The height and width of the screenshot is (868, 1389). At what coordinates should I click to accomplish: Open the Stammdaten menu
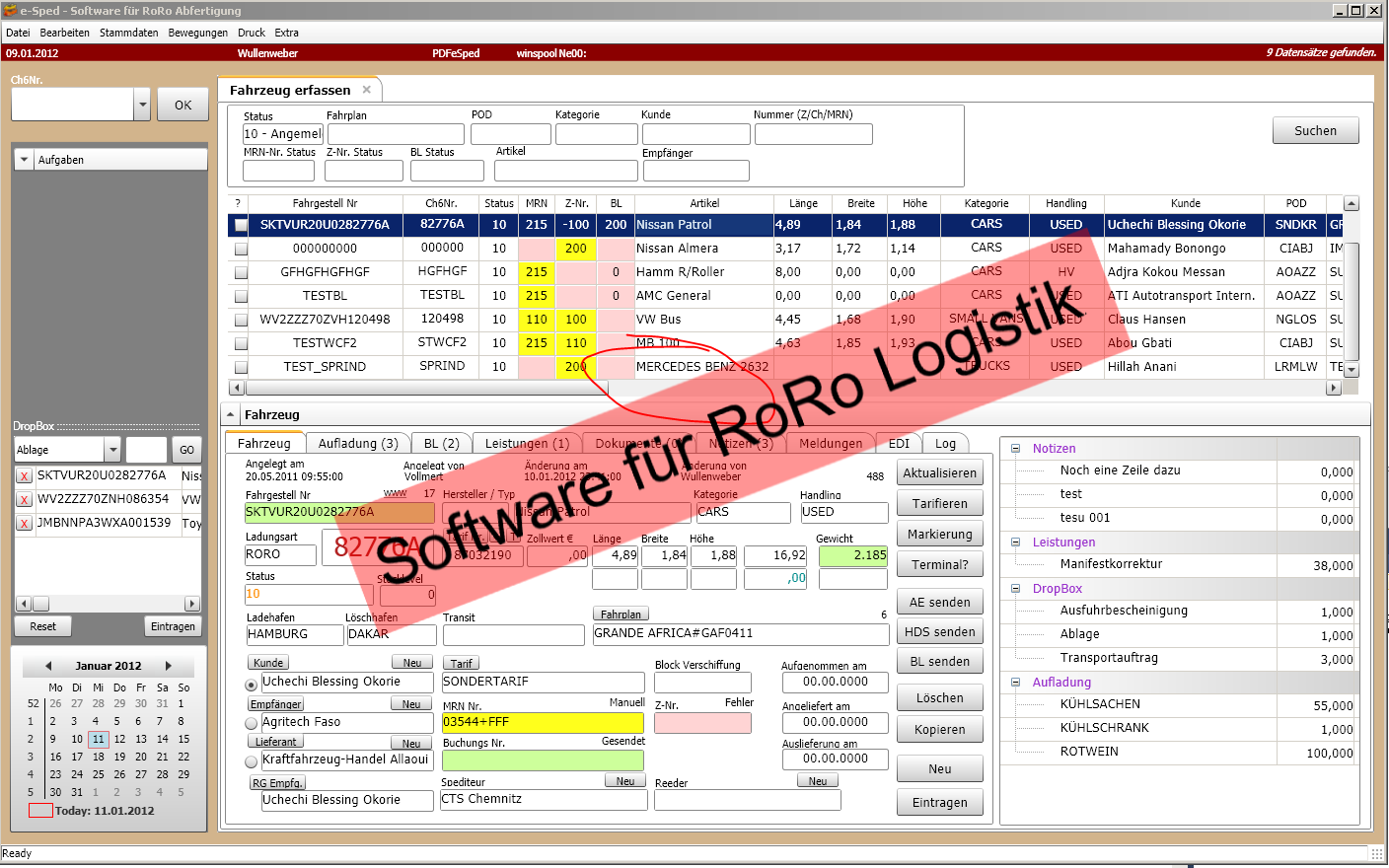click(x=128, y=33)
